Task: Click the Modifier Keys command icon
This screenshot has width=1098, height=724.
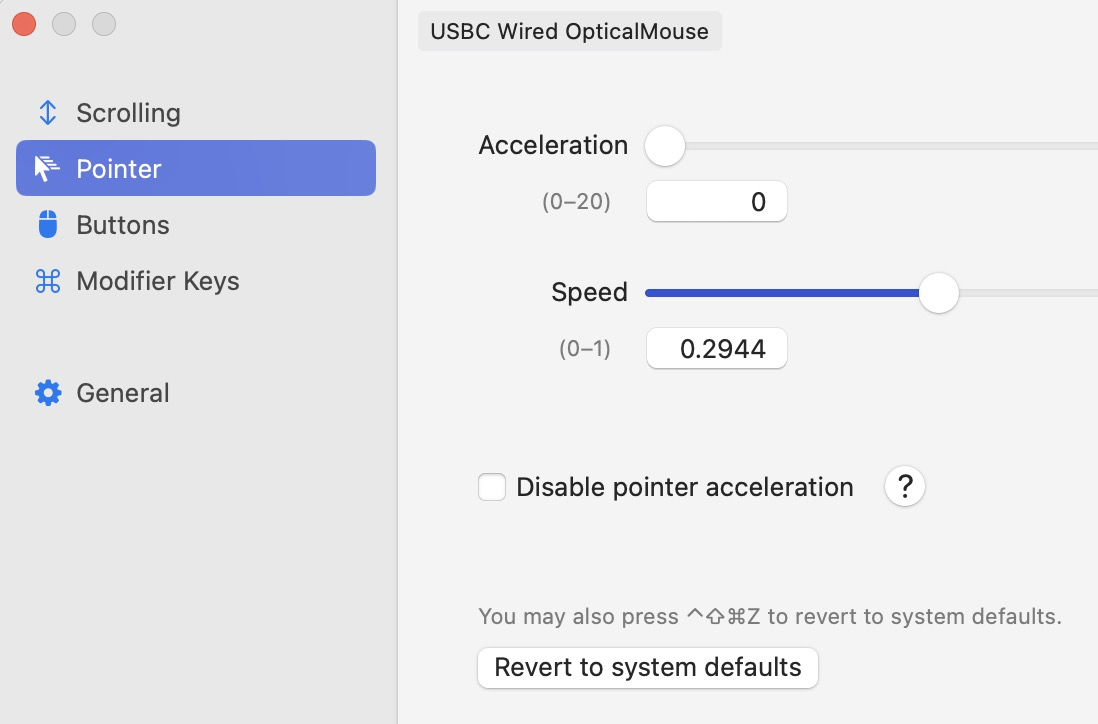Action: pyautogui.click(x=47, y=281)
